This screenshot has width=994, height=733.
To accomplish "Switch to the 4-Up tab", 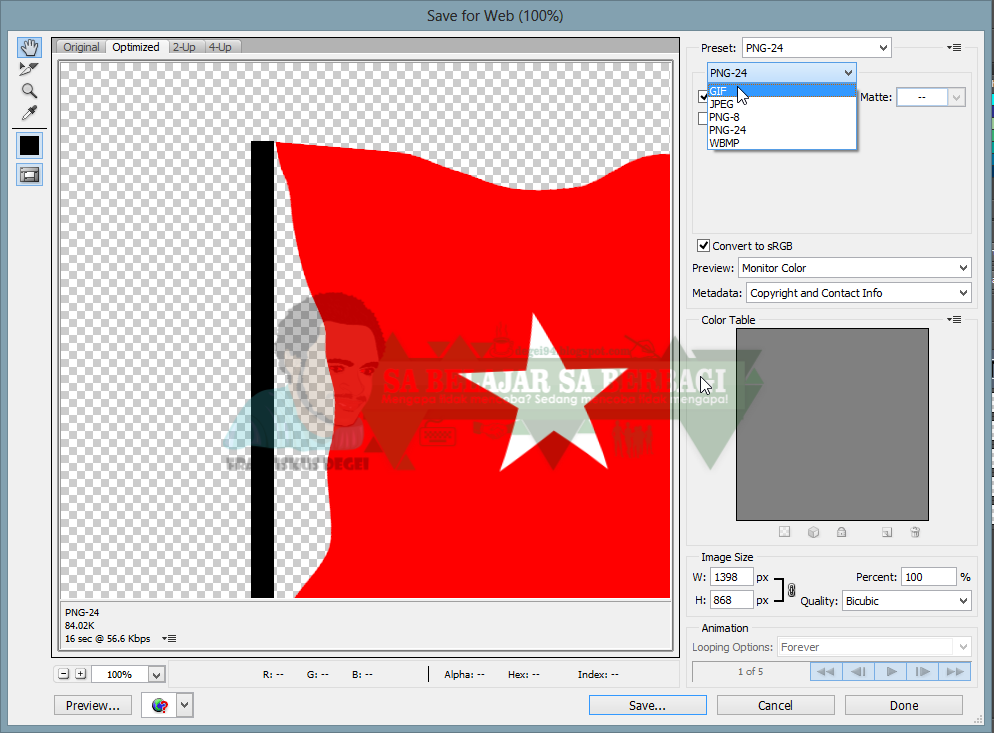I will click(x=221, y=47).
